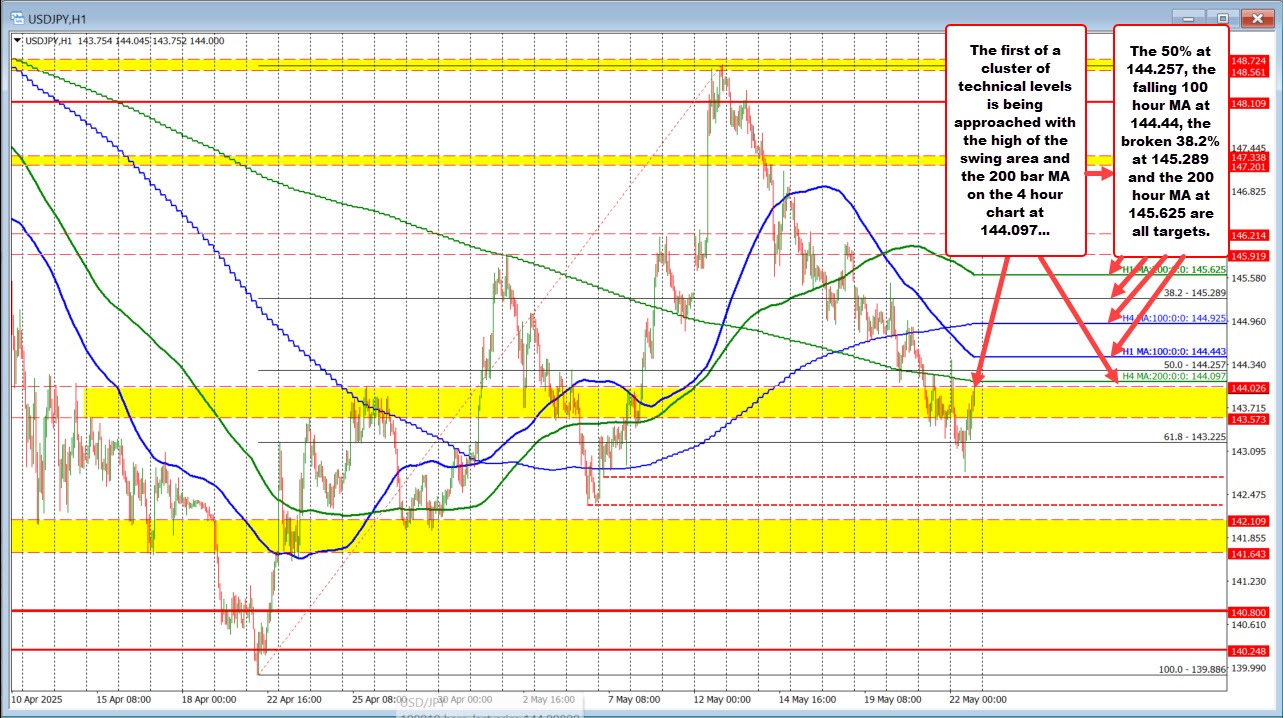Select the right annotation box listing targets
This screenshot has height=718, width=1283.
[1170, 140]
